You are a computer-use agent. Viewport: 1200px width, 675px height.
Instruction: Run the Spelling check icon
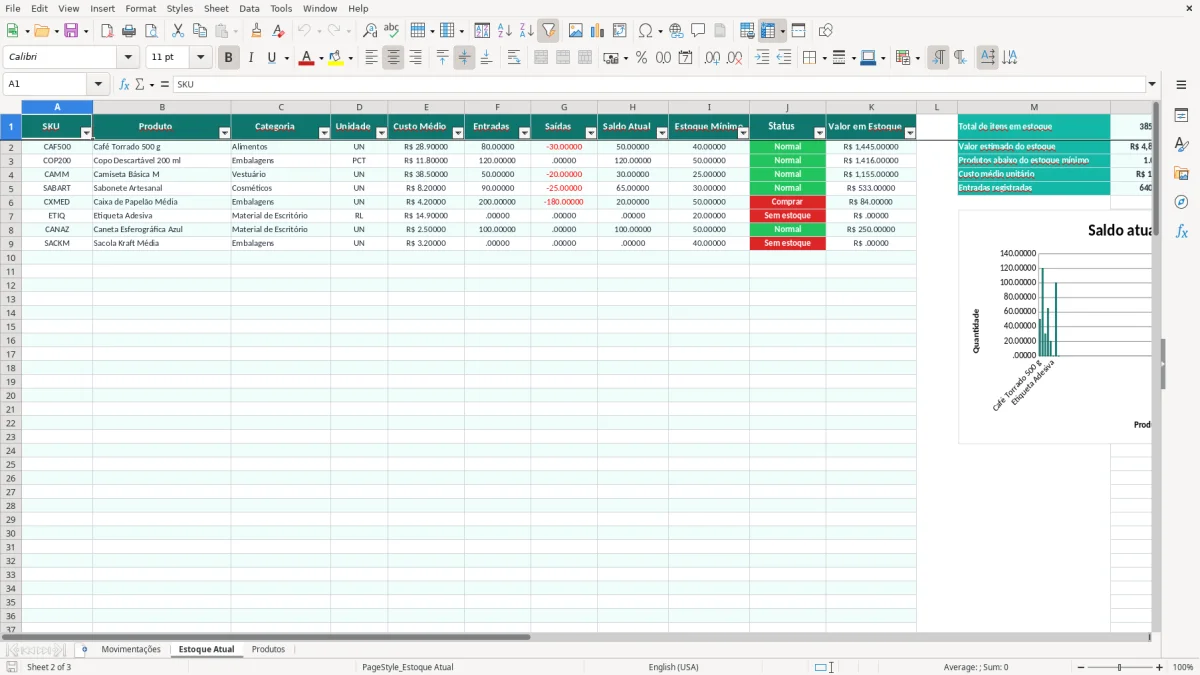tap(392, 31)
